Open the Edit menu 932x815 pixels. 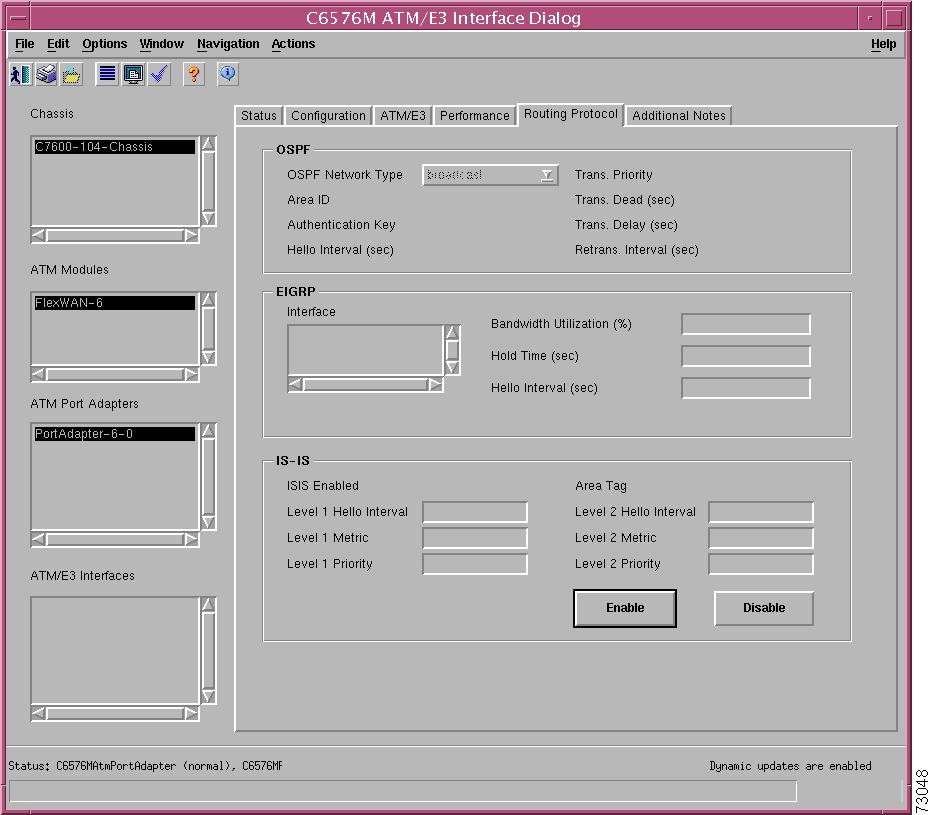coord(58,44)
